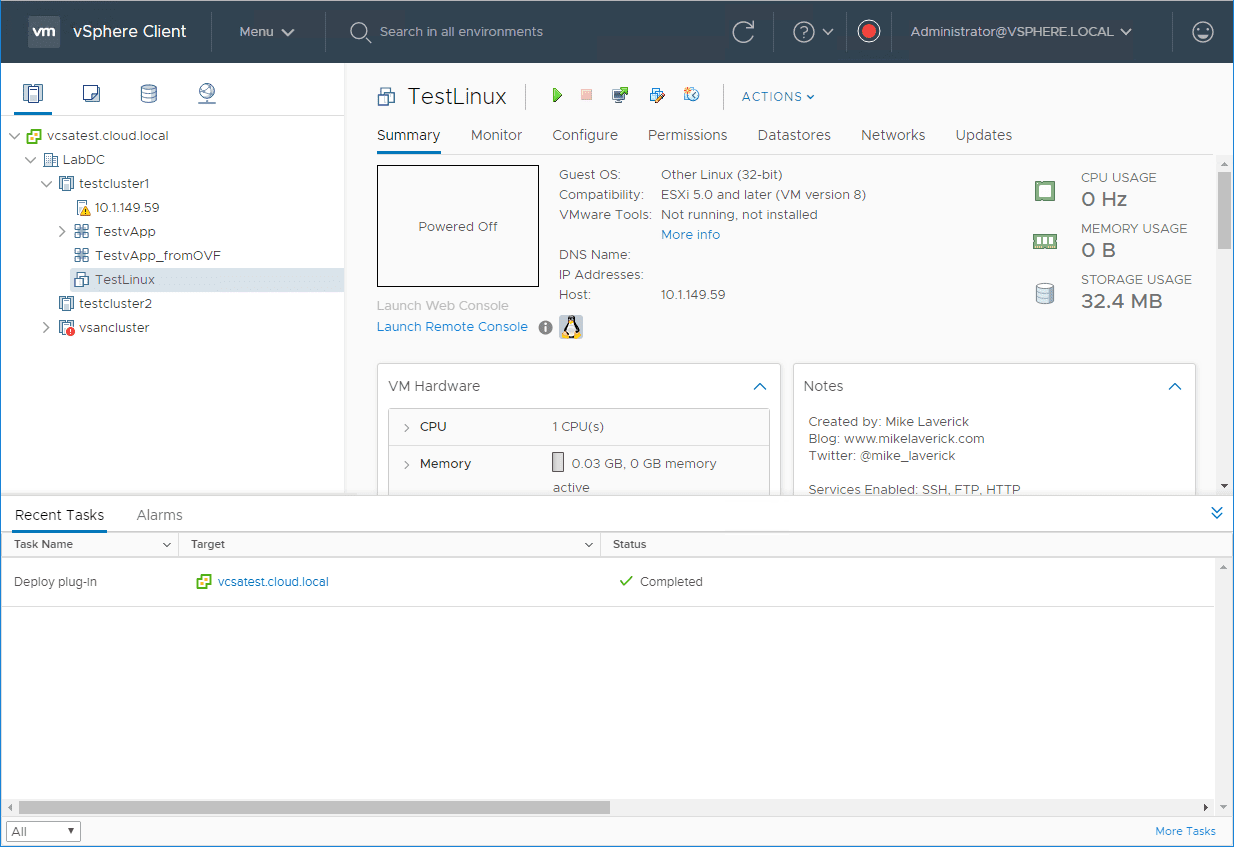The image size is (1234, 847).
Task: Expand TestvApp in the inventory tree
Action: [62, 231]
